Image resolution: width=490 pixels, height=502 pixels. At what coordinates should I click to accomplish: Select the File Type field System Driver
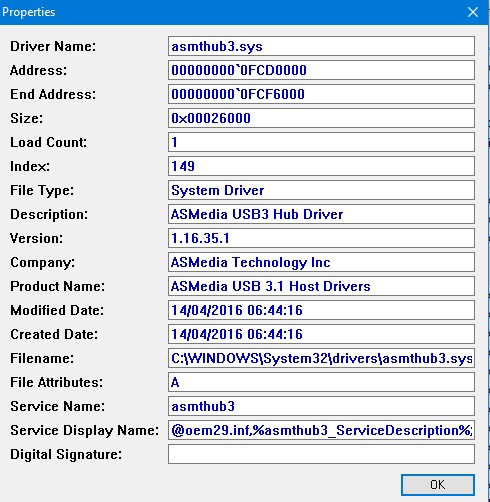(x=321, y=190)
